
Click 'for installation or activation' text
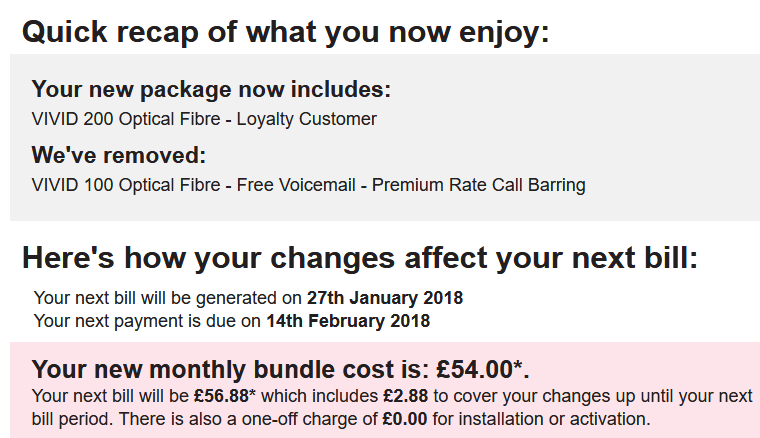point(541,419)
